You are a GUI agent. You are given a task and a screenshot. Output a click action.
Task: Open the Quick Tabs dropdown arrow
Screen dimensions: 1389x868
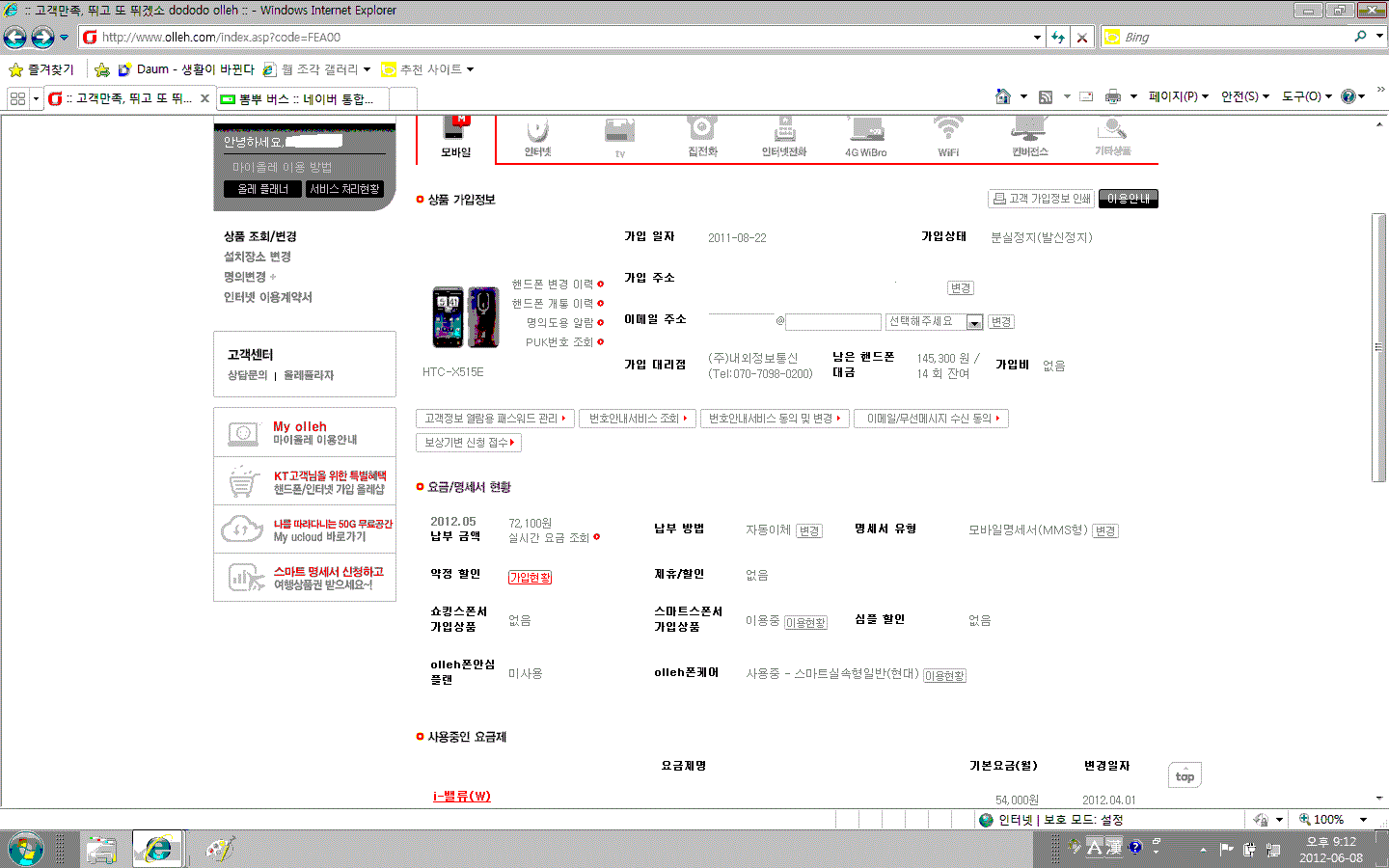(37, 98)
